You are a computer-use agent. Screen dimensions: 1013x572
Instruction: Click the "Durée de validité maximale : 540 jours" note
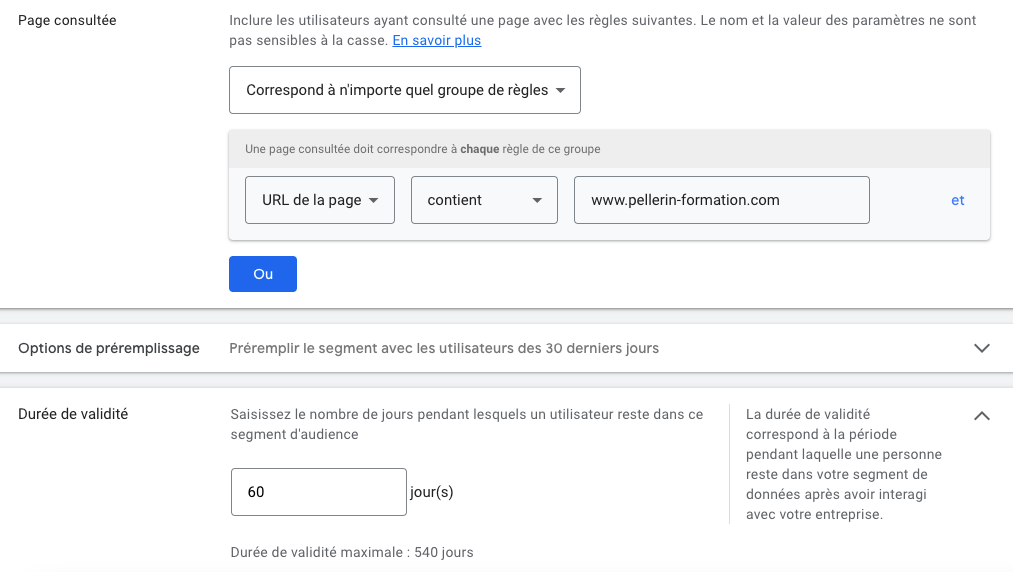352,552
